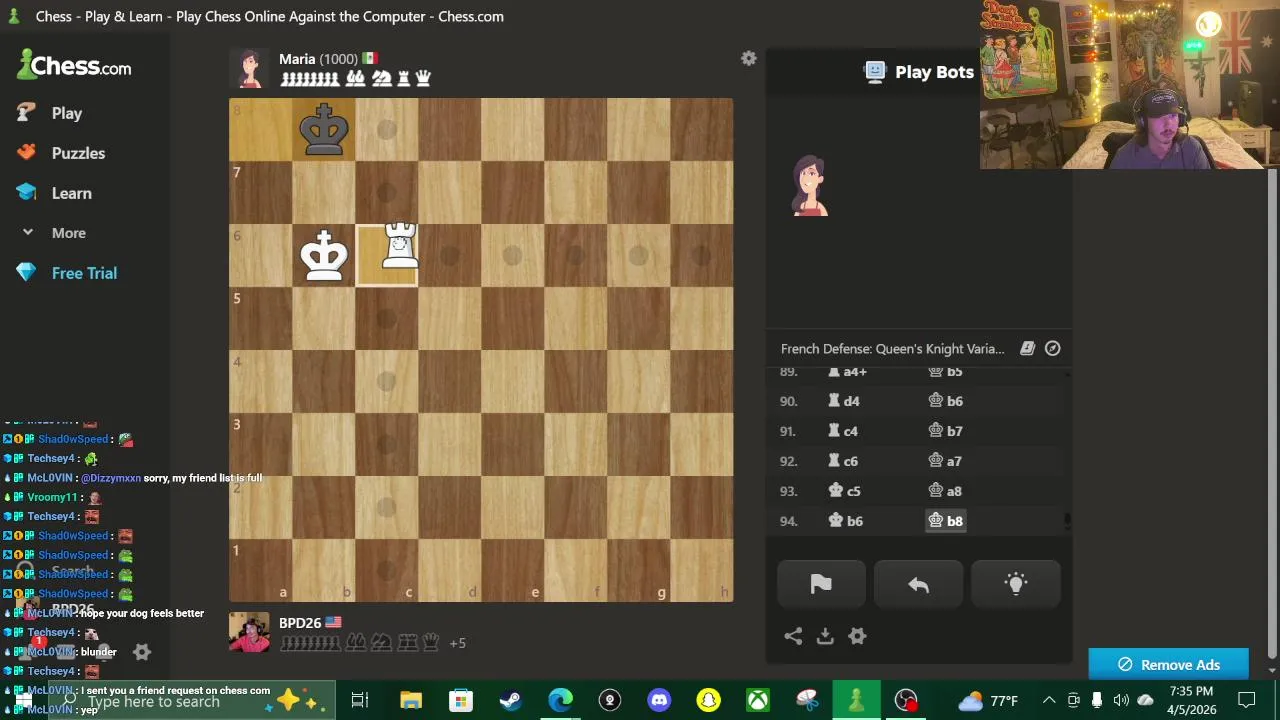The height and width of the screenshot is (720, 1280).
Task: Open the Learn section
Action: [x=71, y=193]
